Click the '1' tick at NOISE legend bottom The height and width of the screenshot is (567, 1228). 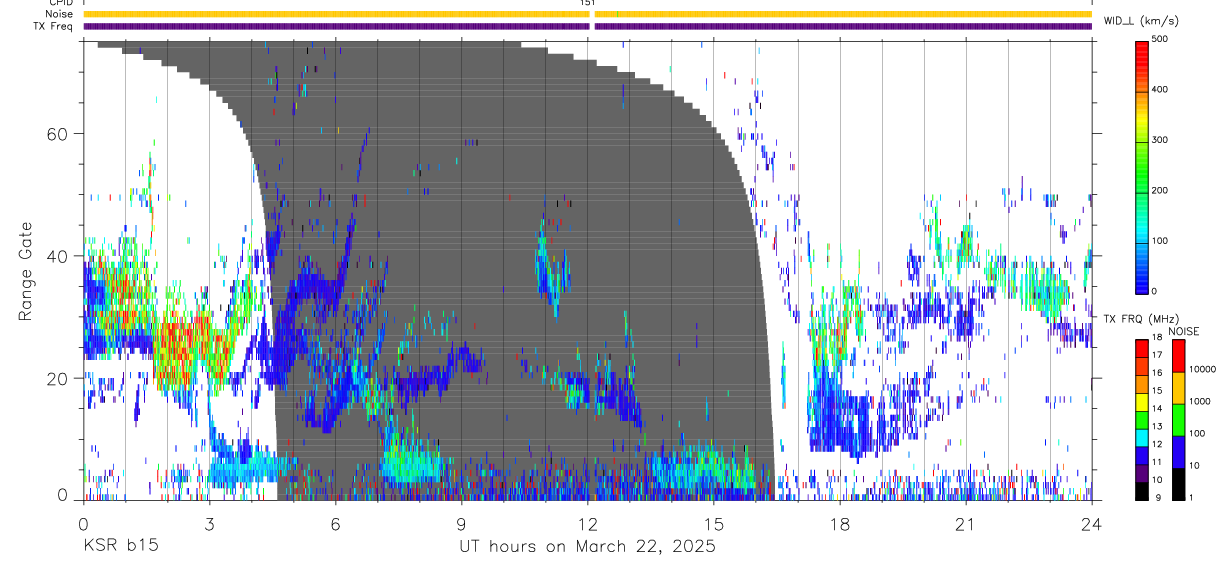click(1191, 498)
